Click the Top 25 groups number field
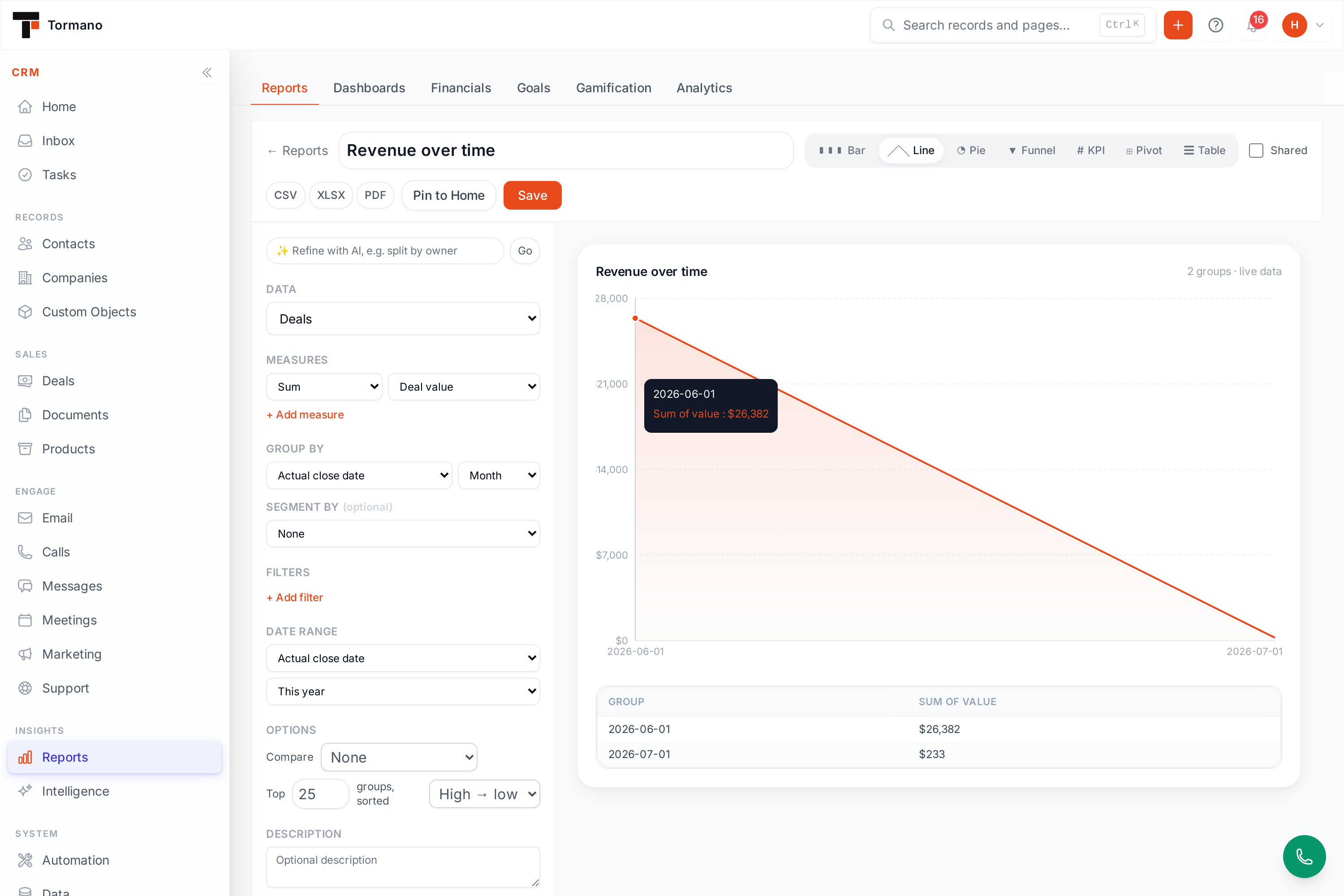 [x=320, y=794]
